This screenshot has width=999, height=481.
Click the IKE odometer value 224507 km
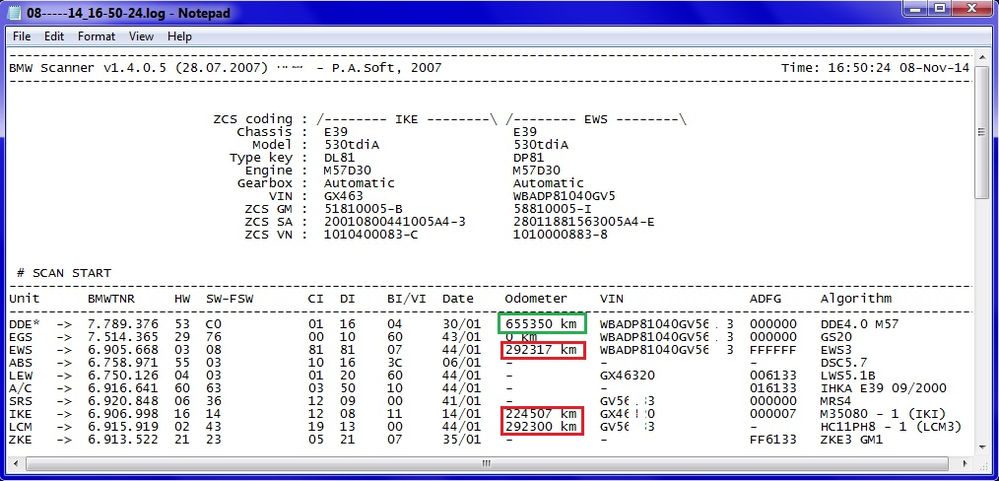[x=540, y=413]
